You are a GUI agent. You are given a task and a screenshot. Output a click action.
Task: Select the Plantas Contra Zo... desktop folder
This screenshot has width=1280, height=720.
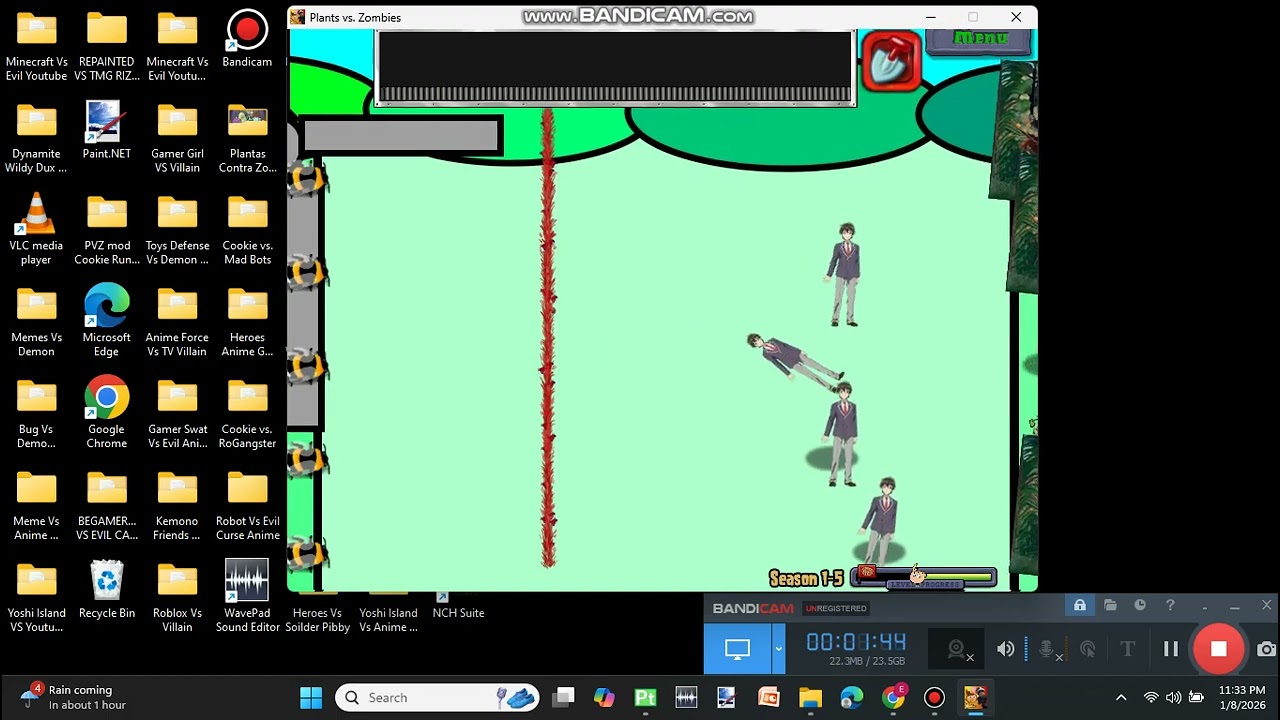(247, 138)
